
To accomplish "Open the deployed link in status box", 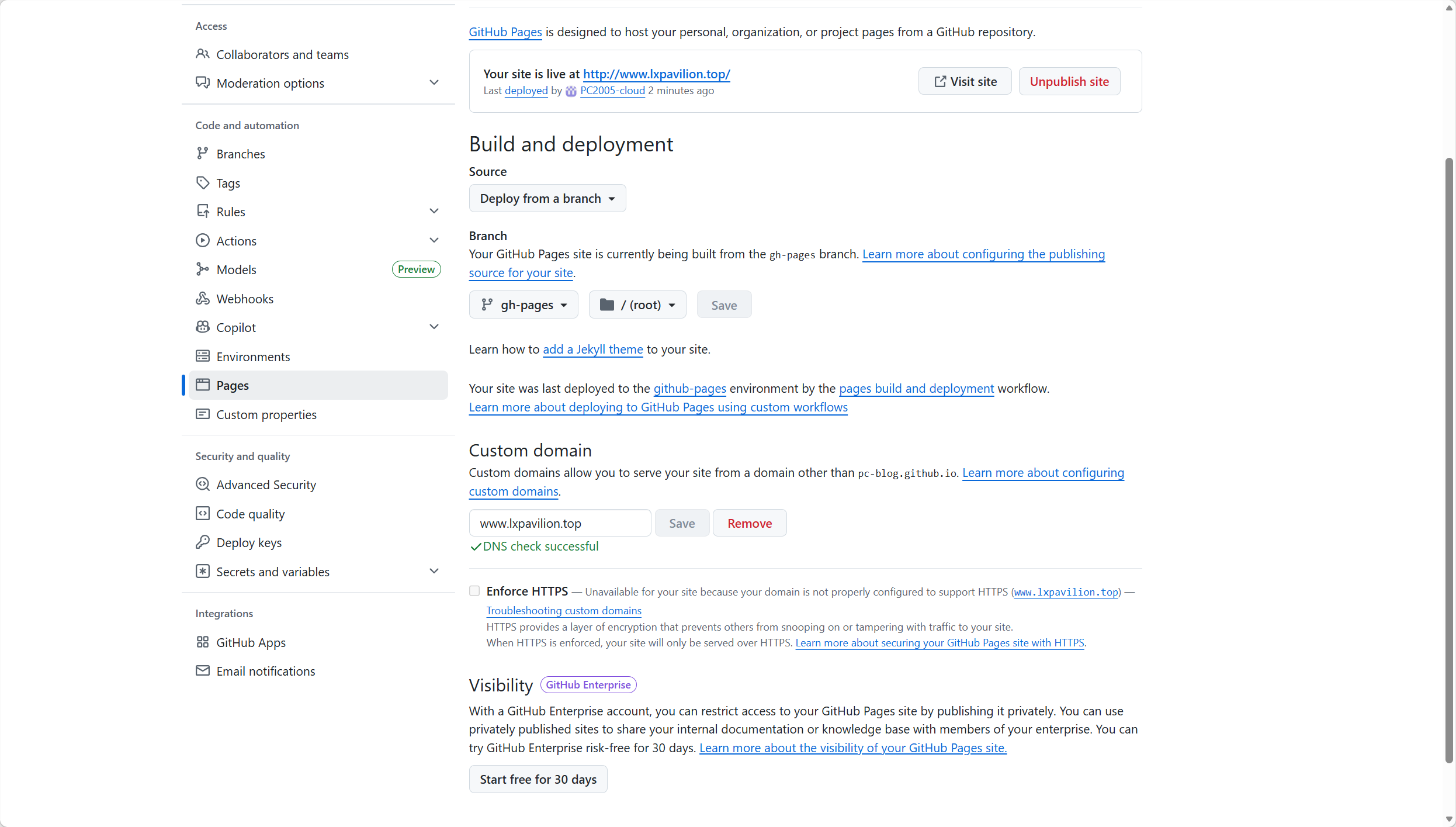I will click(526, 91).
